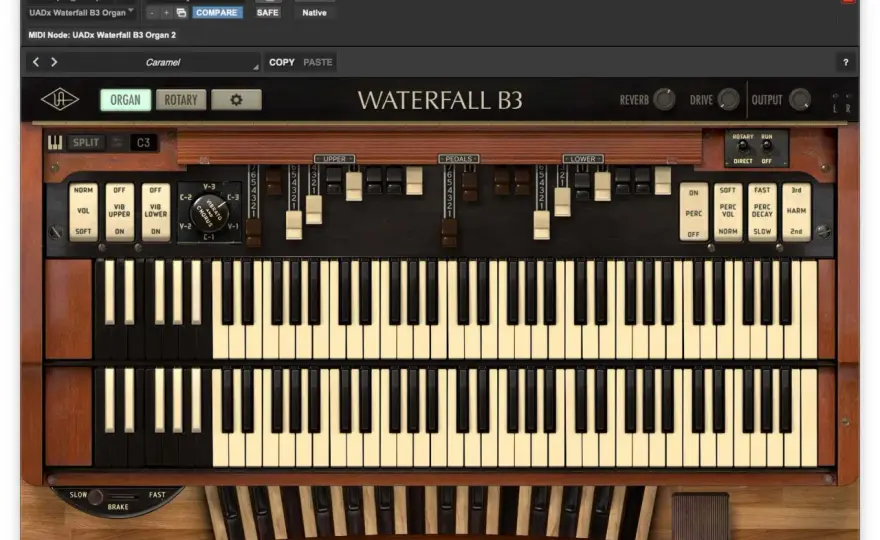Click the window copy settings icon beside COMPARE

[x=181, y=12]
